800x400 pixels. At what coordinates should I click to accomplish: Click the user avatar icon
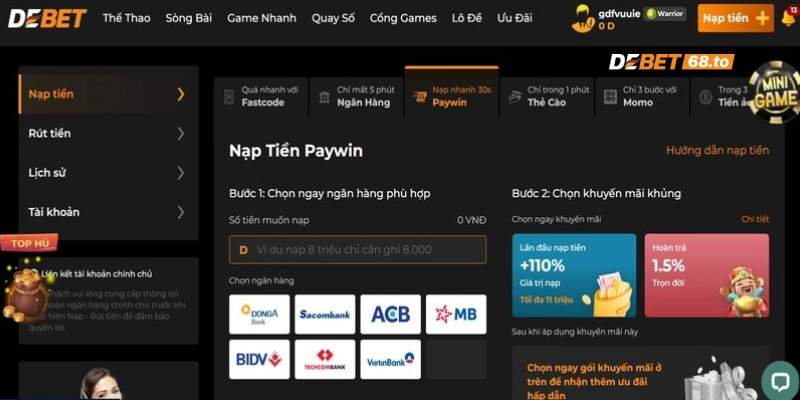pyautogui.click(x=583, y=18)
